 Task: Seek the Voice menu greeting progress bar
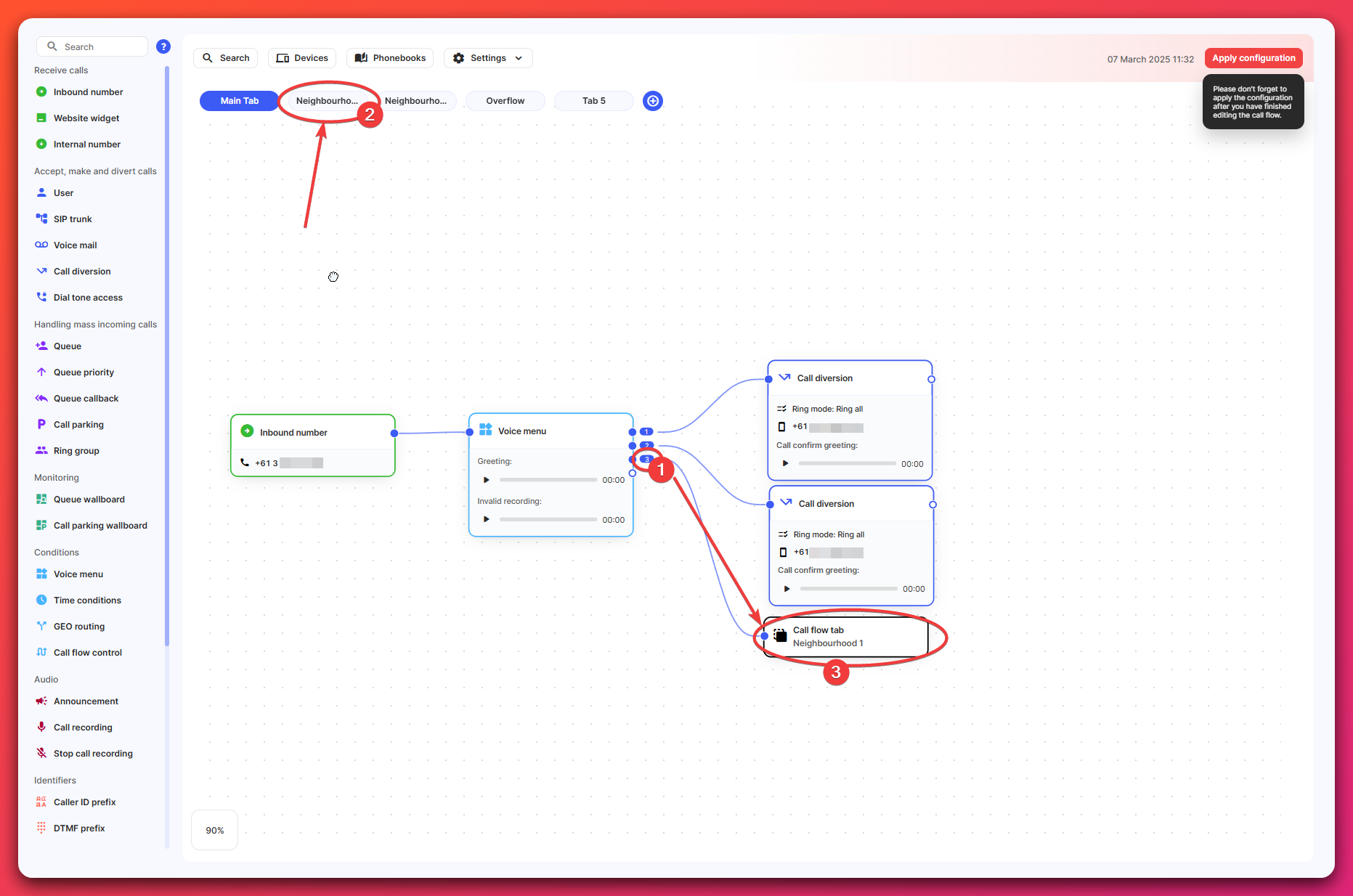[548, 480]
